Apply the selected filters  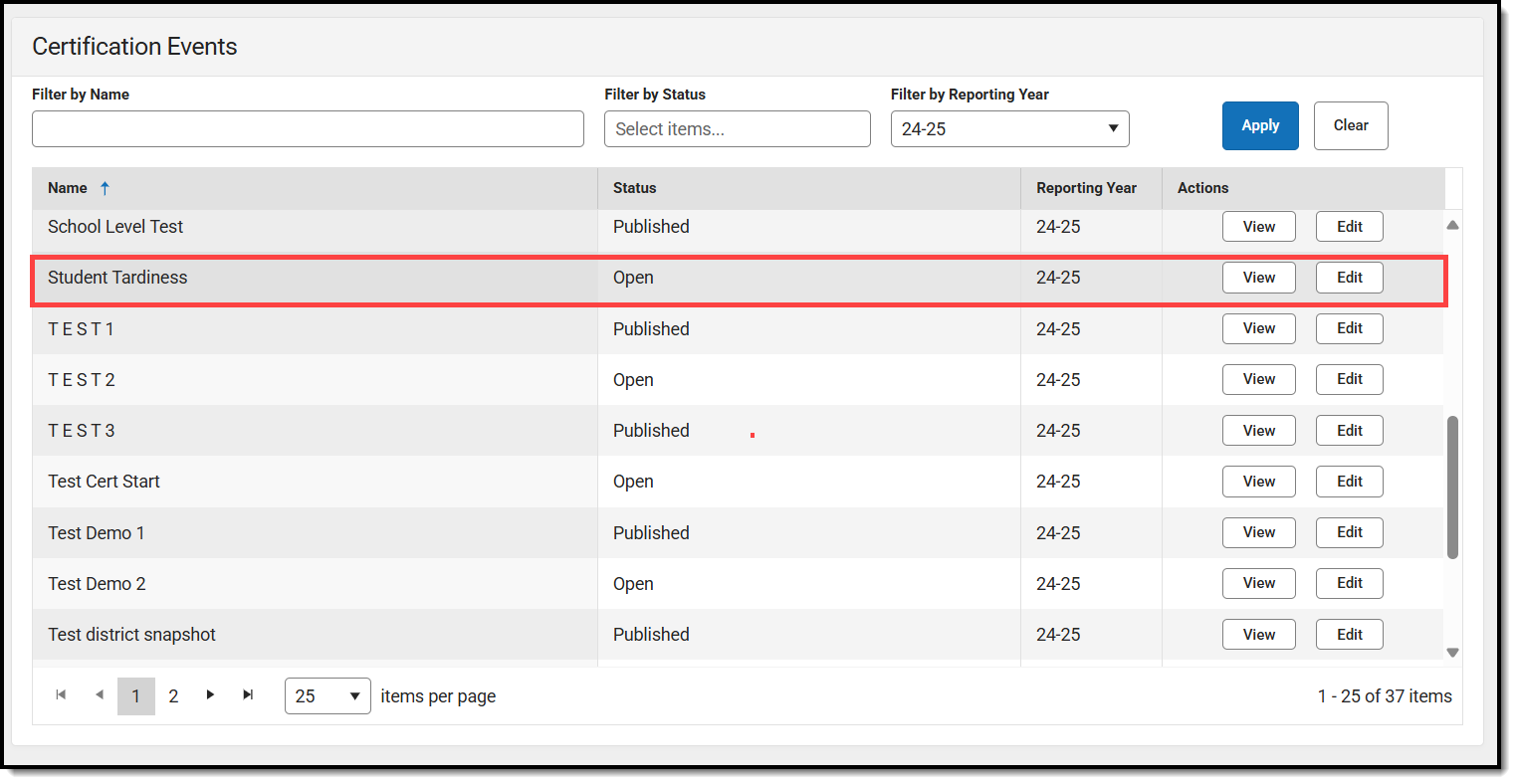[1259, 126]
